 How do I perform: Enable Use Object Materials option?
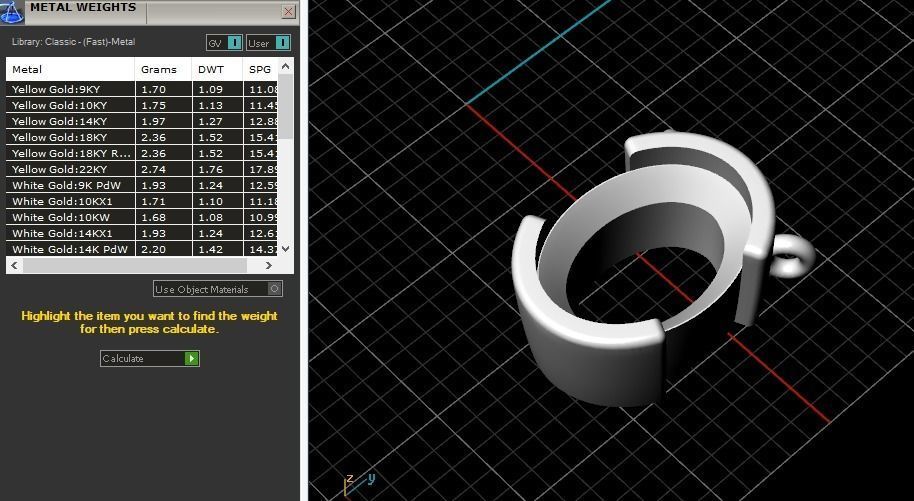pyautogui.click(x=218, y=289)
